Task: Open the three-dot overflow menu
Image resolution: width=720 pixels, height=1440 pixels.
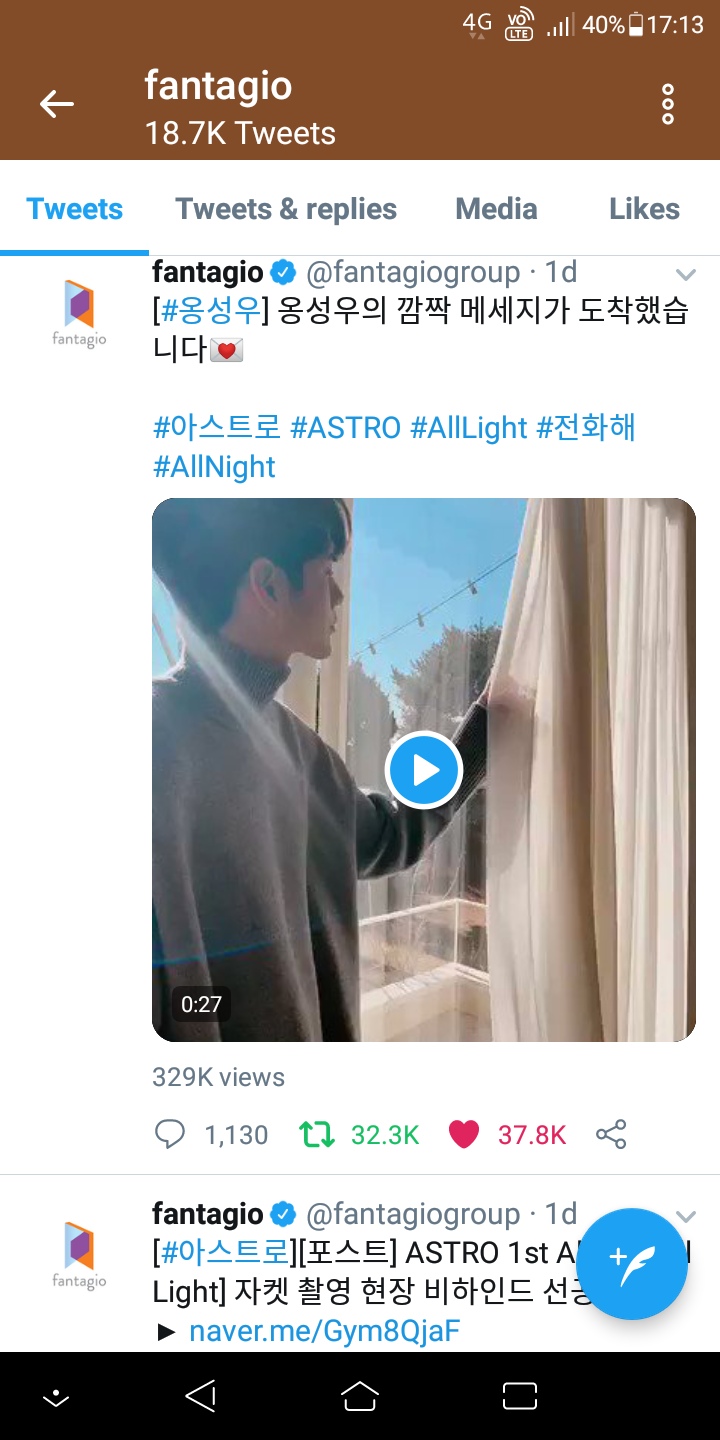Action: pos(668,104)
